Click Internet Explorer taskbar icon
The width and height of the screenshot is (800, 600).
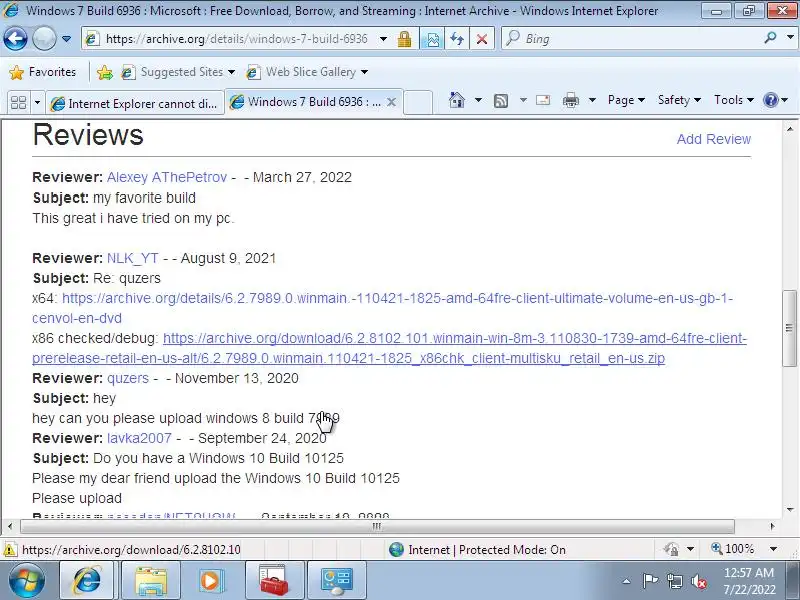(x=88, y=580)
